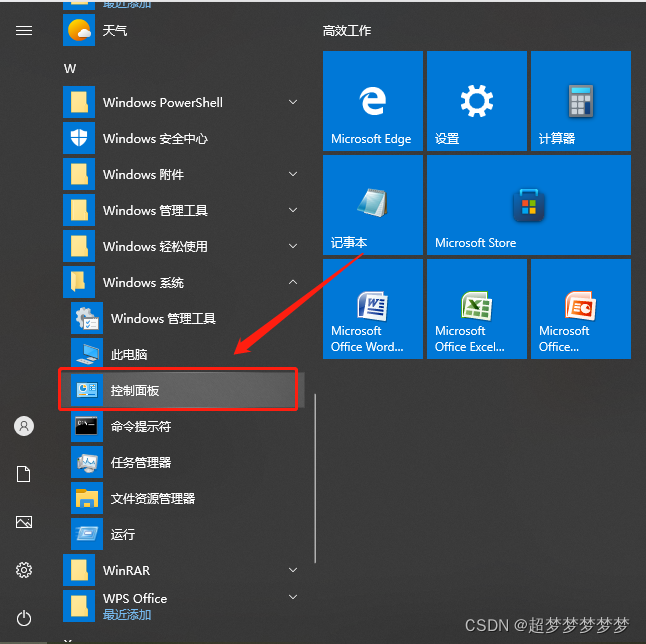The width and height of the screenshot is (646, 644).
Task: Select the 控制面板 label text
Action: [x=135, y=390]
